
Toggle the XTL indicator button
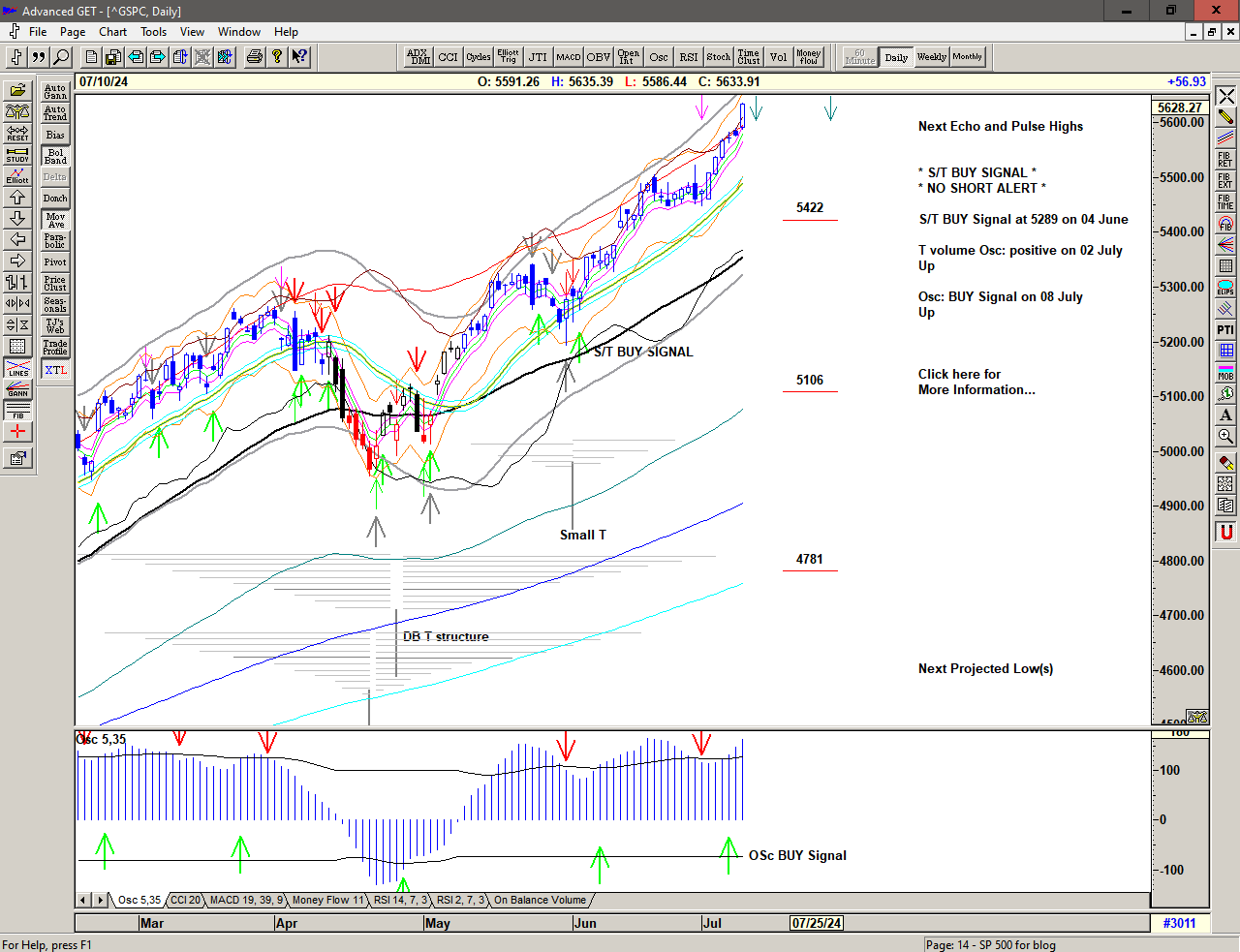pyautogui.click(x=55, y=370)
